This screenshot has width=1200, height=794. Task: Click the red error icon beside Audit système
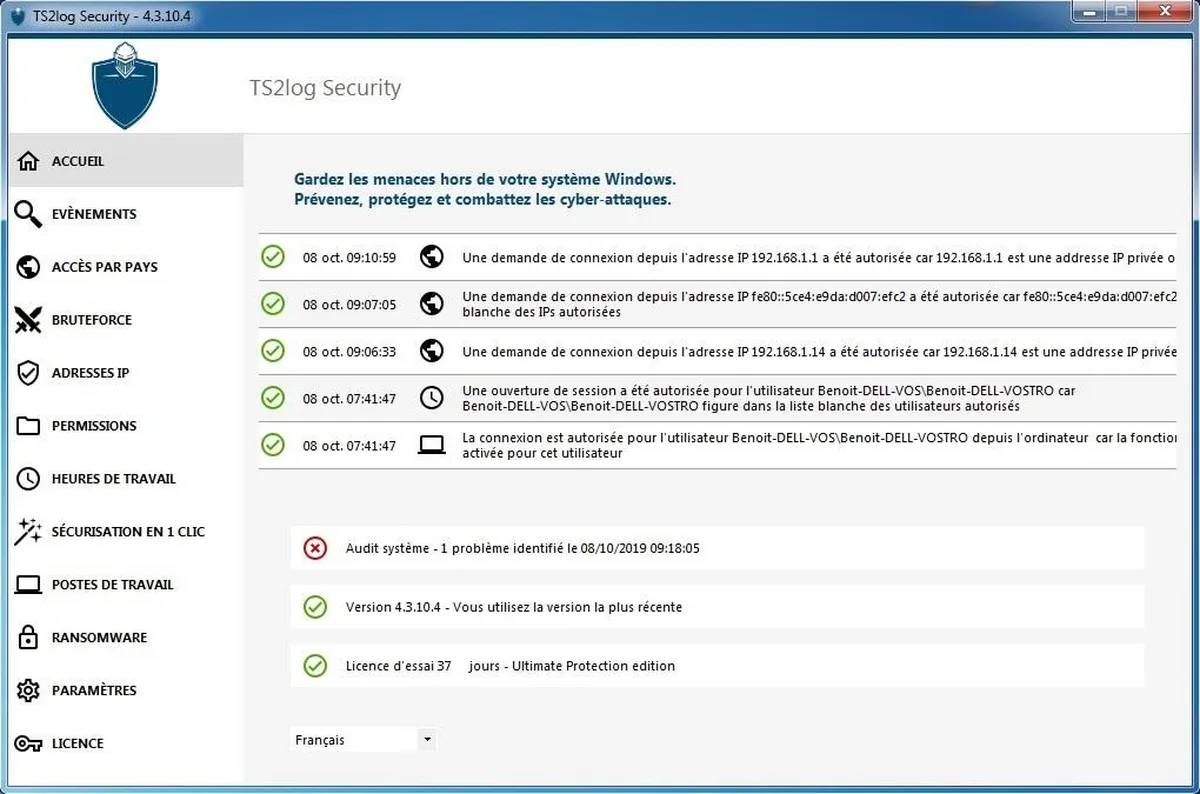(315, 548)
